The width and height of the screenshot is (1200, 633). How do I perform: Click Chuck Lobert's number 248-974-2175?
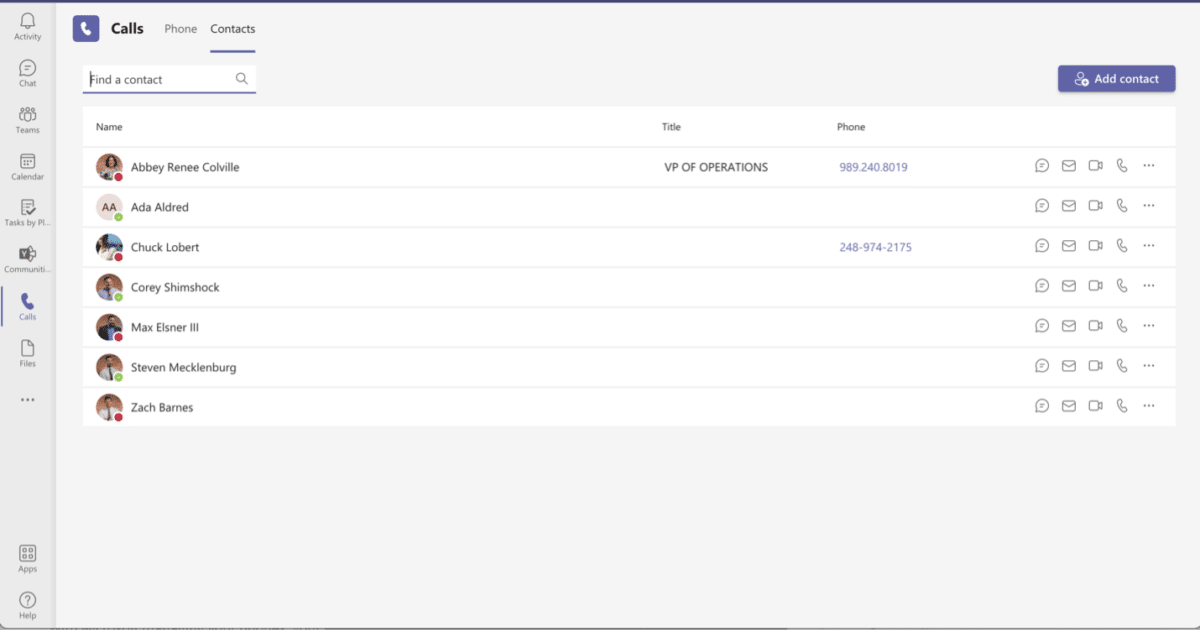875,247
